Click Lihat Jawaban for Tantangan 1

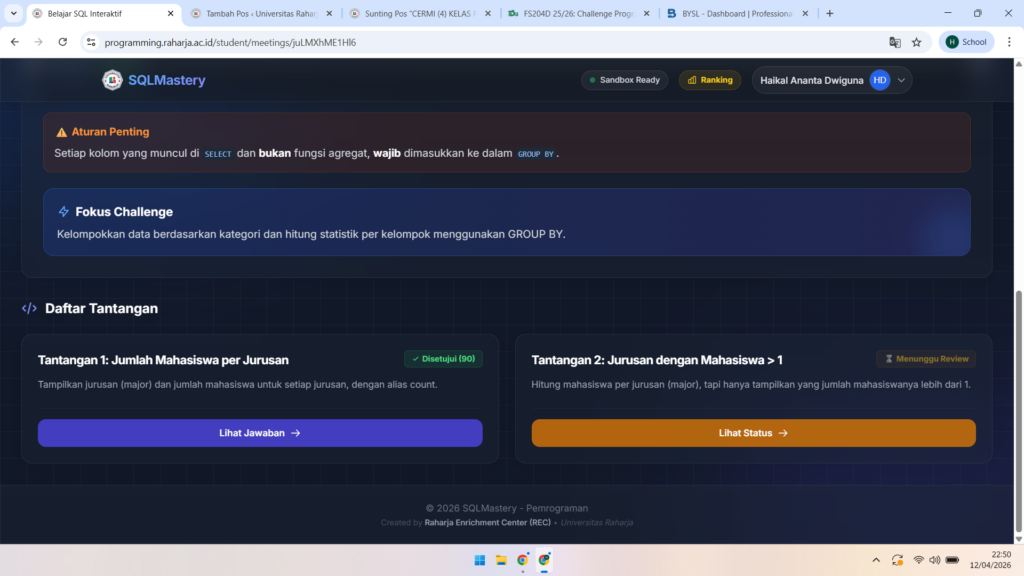coord(260,433)
